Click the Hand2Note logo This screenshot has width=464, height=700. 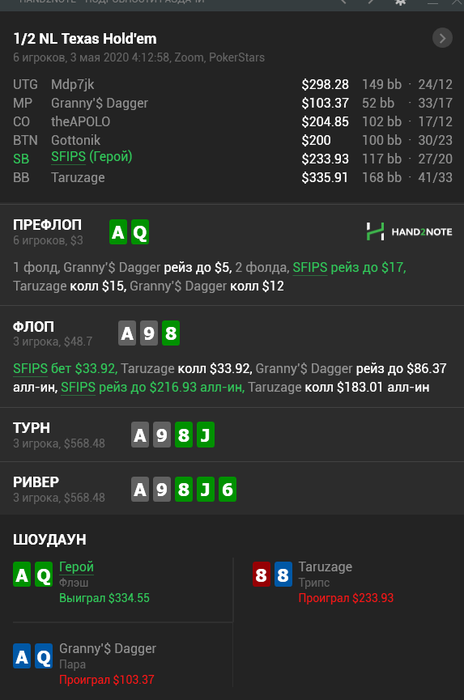pyautogui.click(x=409, y=232)
